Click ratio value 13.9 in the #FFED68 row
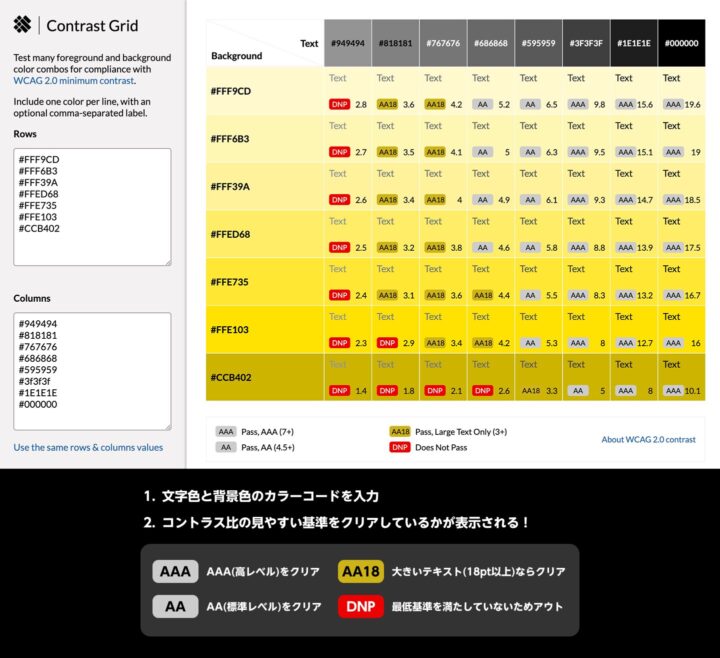720x658 pixels. point(645,248)
